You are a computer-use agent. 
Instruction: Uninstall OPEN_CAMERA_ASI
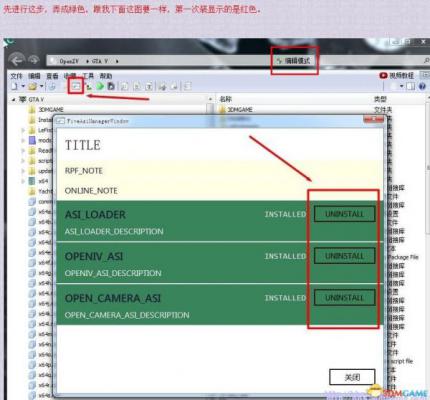tap(345, 297)
